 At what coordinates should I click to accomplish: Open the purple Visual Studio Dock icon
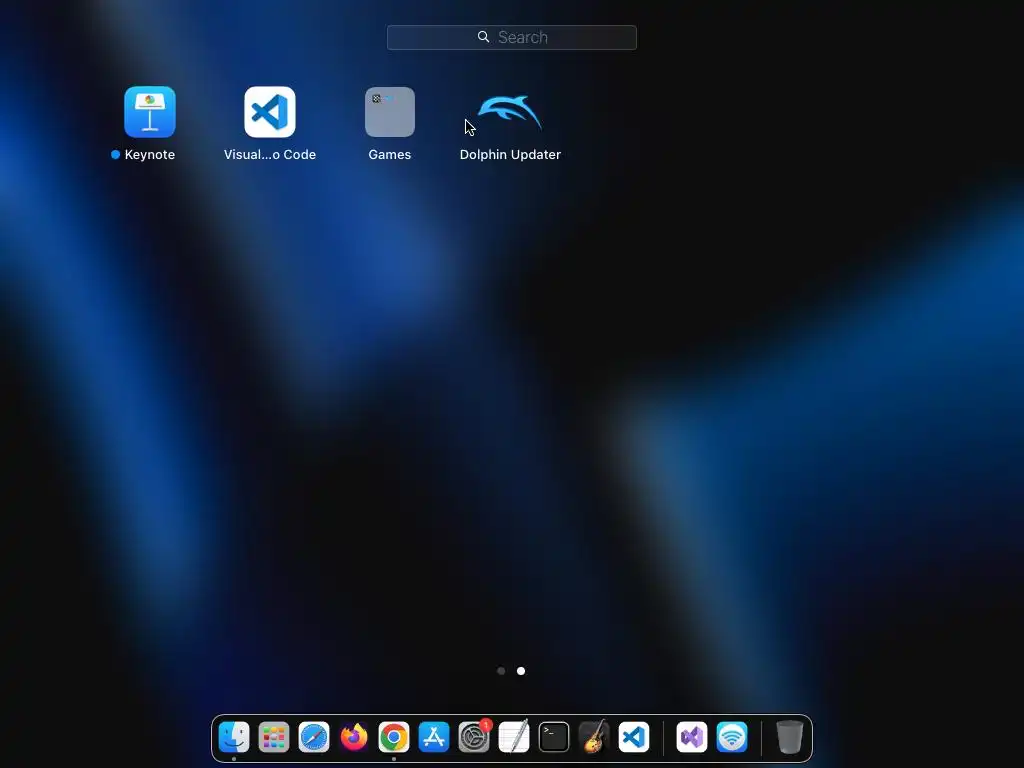[692, 737]
